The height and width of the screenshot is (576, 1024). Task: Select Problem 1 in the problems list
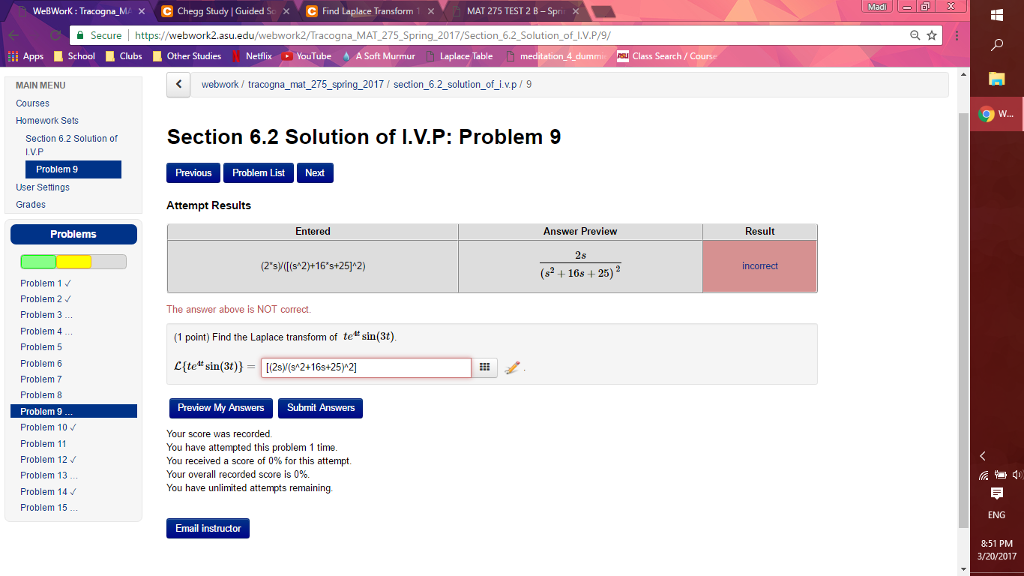click(x=46, y=283)
